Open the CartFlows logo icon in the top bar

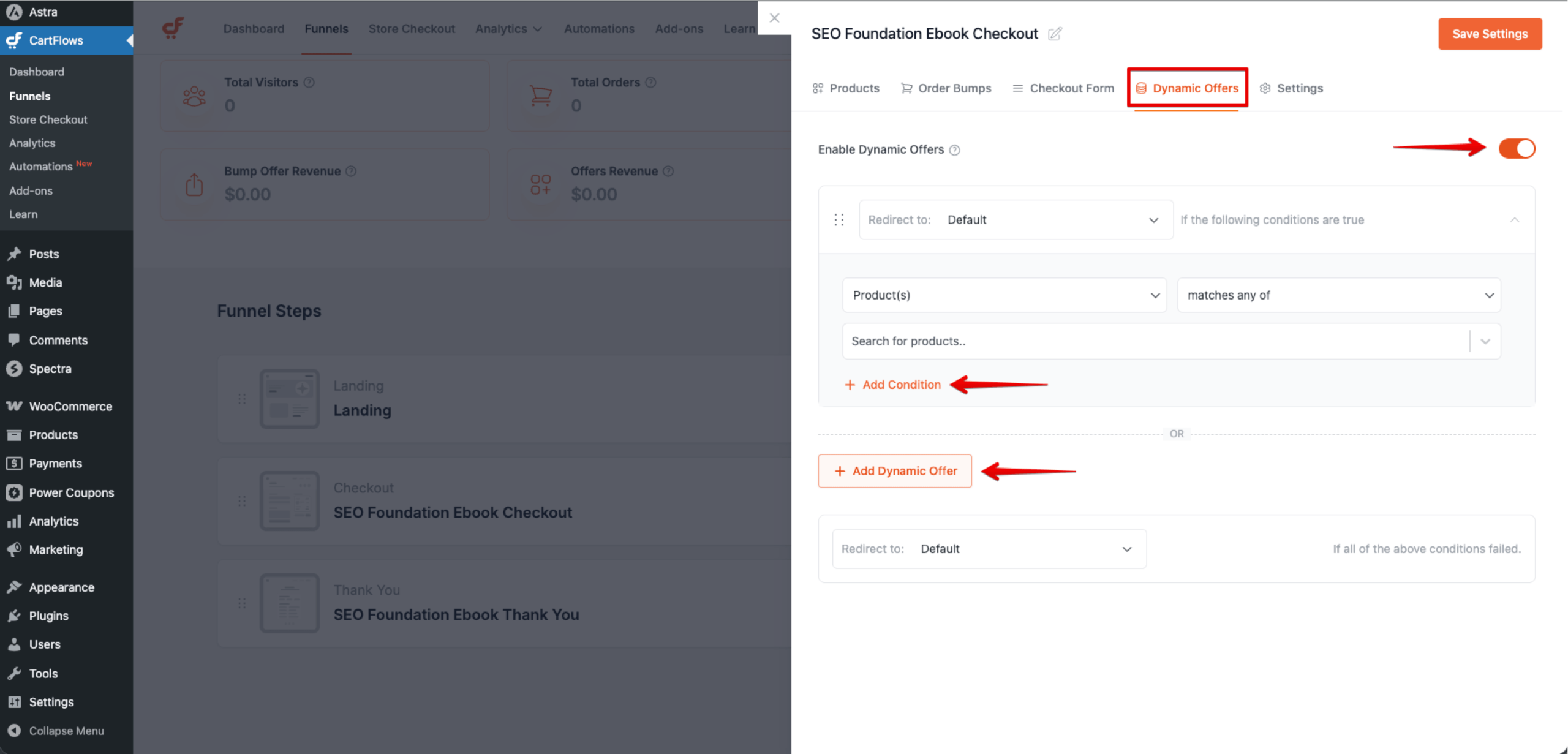click(x=173, y=28)
